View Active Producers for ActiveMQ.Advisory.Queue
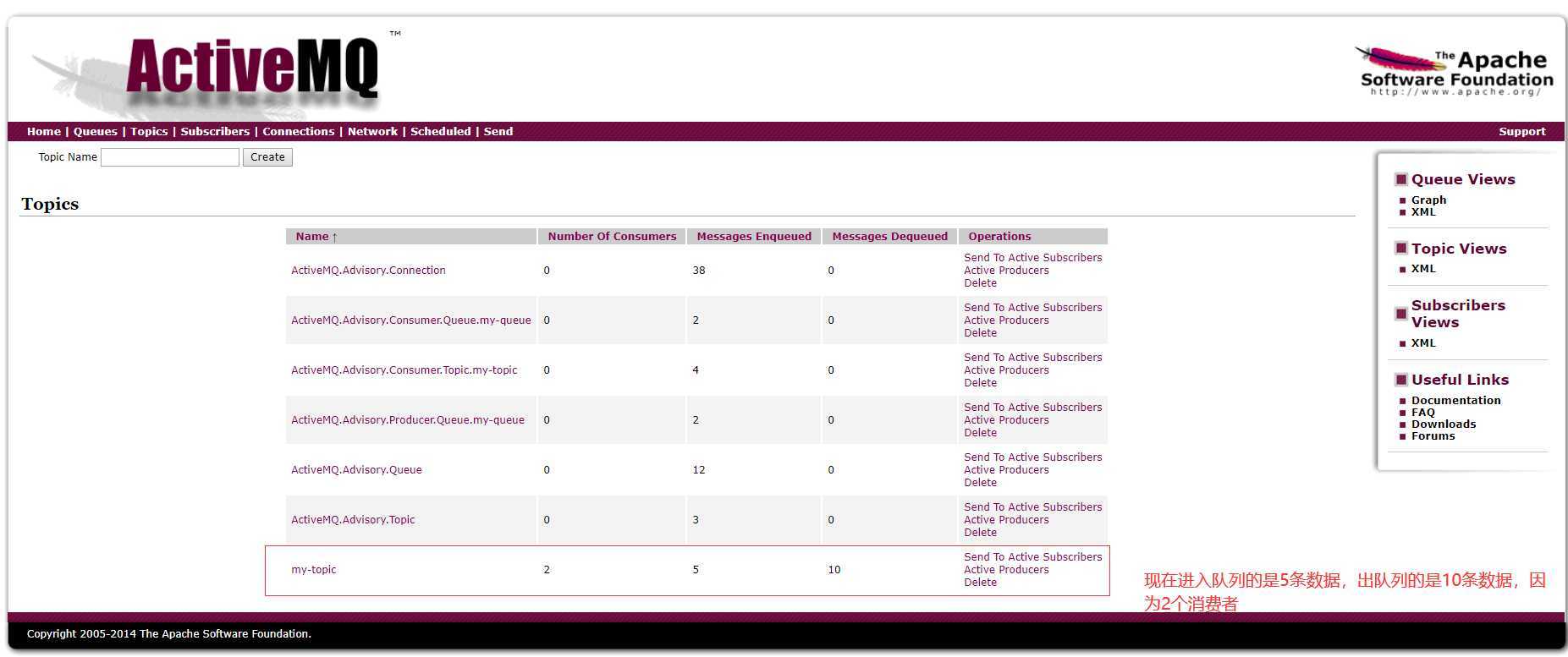Screen dimensions: 1568x657 click(x=1006, y=470)
